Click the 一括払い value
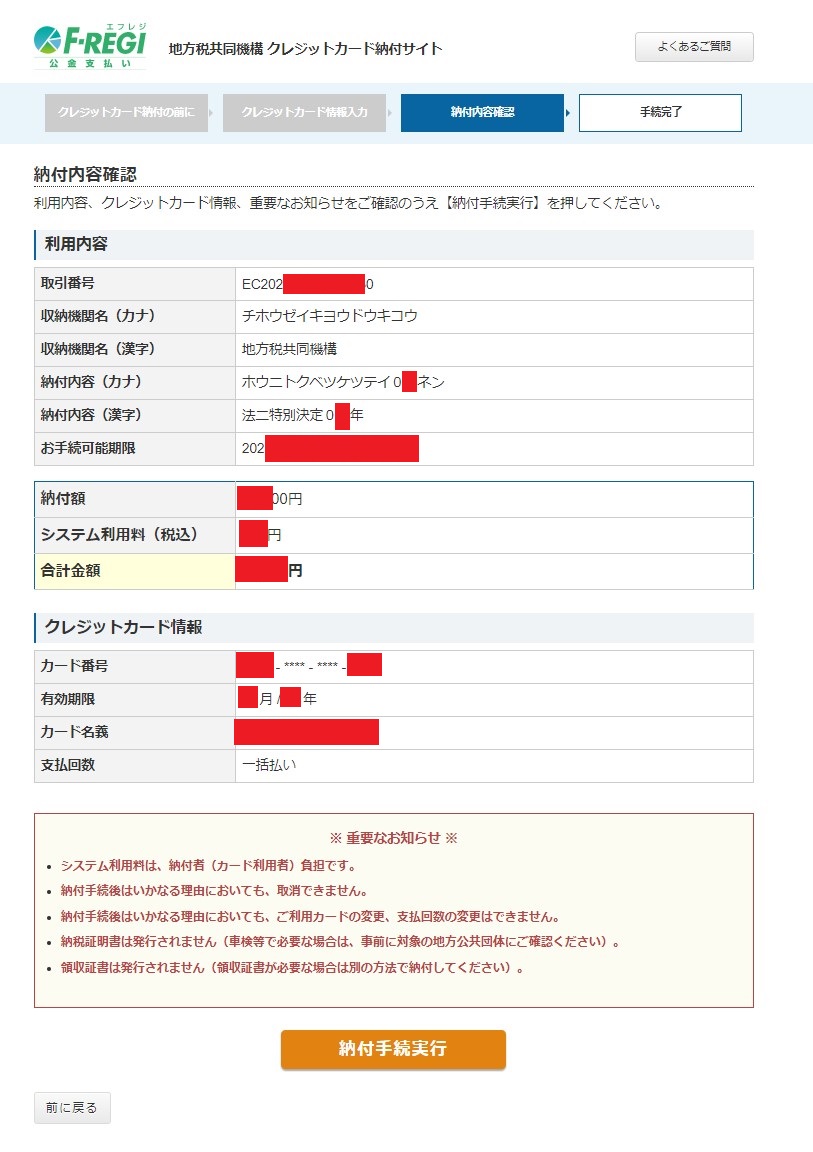The width and height of the screenshot is (813, 1152). pos(270,766)
